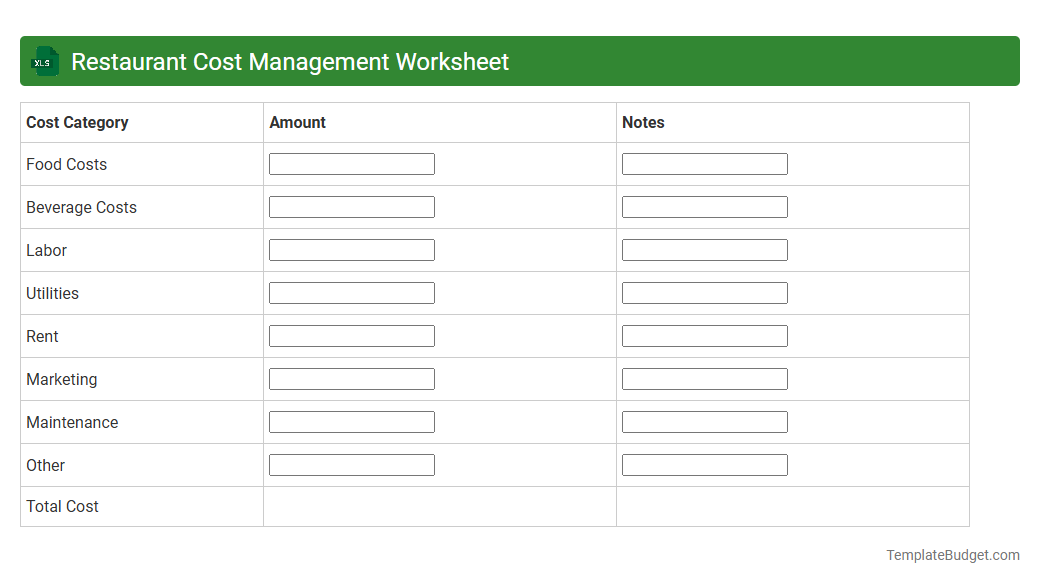Click the green XLS file icon
The width and height of the screenshot is (1040, 584).
tap(44, 61)
